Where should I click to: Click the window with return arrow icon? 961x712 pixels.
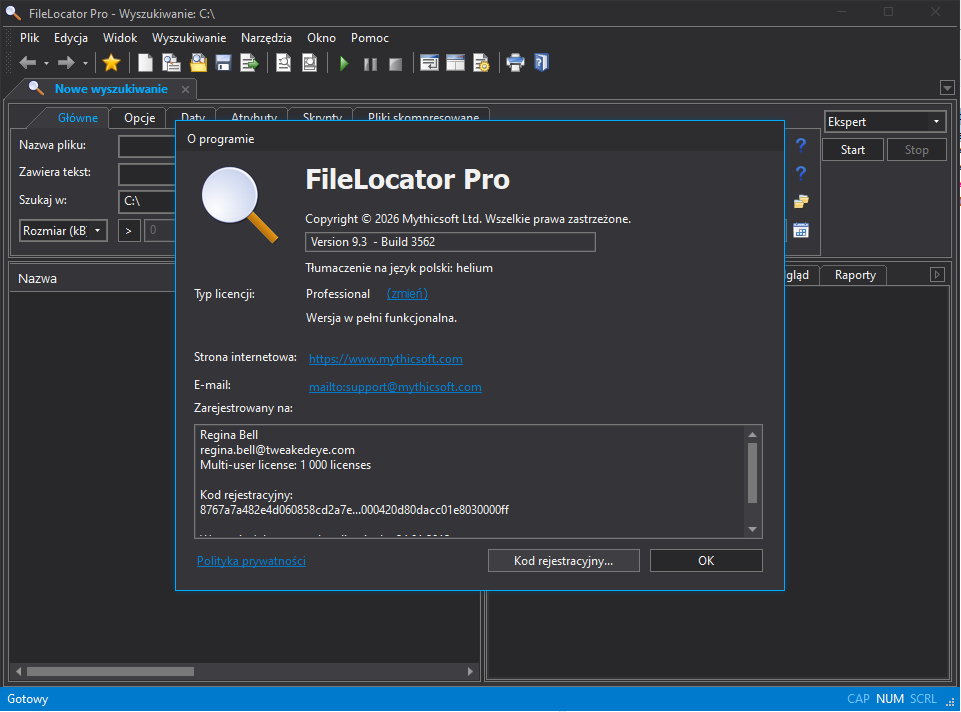pyautogui.click(x=429, y=62)
